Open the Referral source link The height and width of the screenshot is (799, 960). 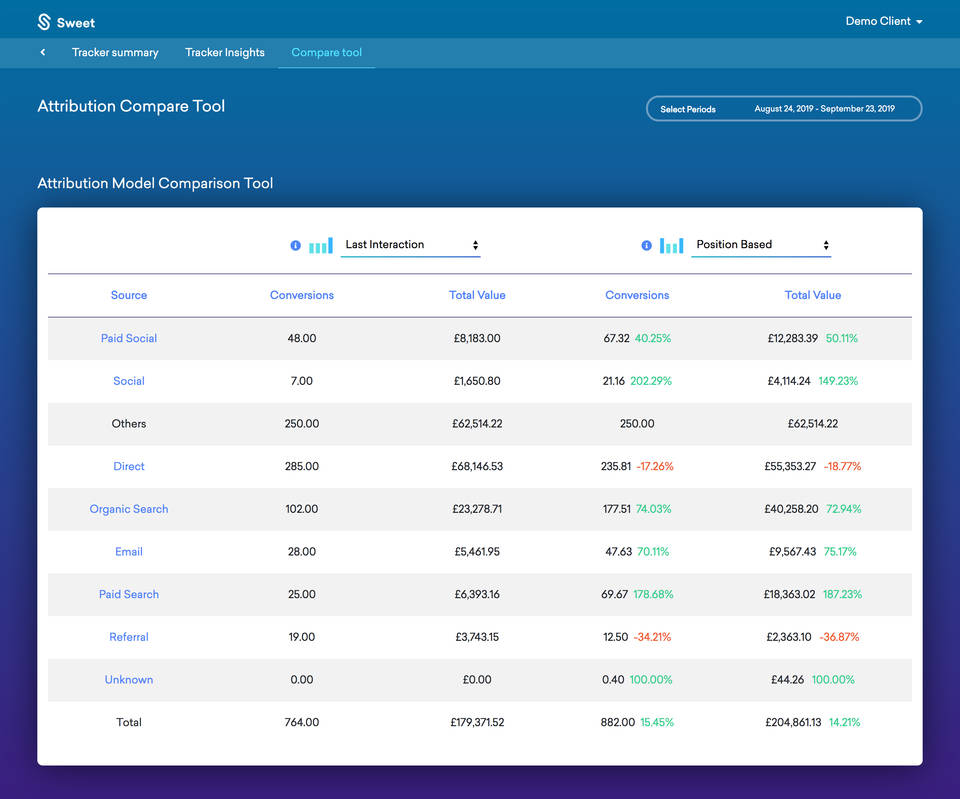[129, 637]
